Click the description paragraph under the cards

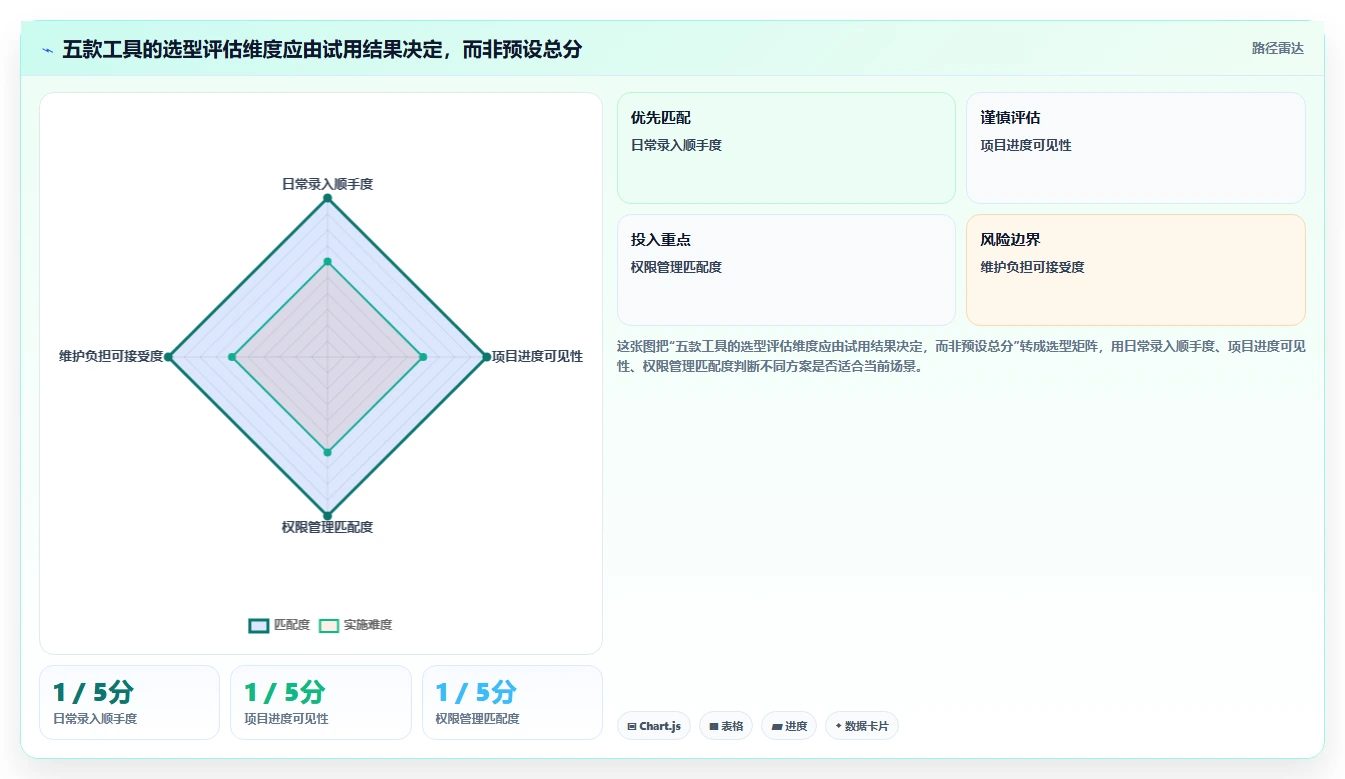(x=961, y=356)
